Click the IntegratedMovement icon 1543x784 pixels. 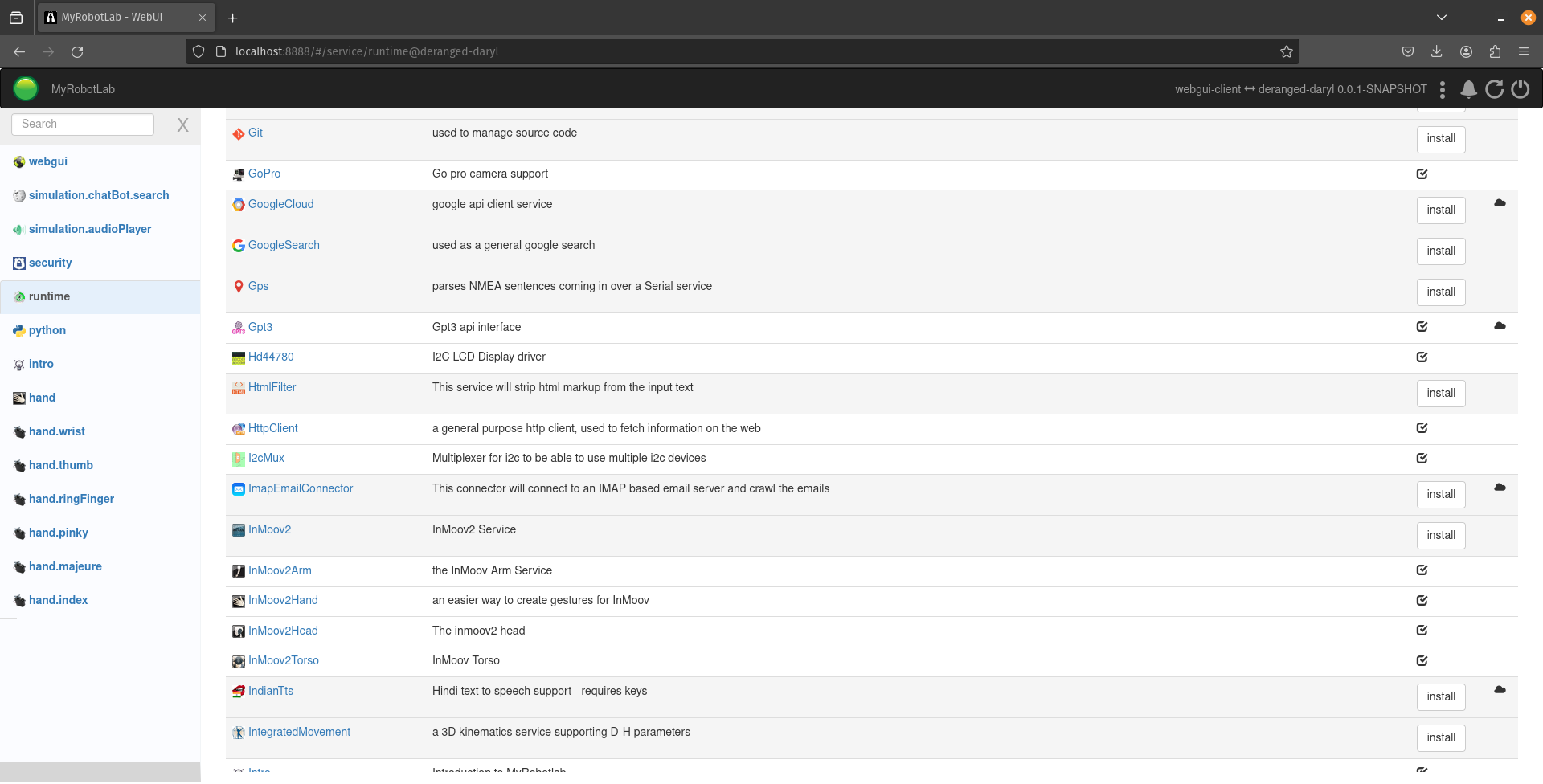(239, 733)
